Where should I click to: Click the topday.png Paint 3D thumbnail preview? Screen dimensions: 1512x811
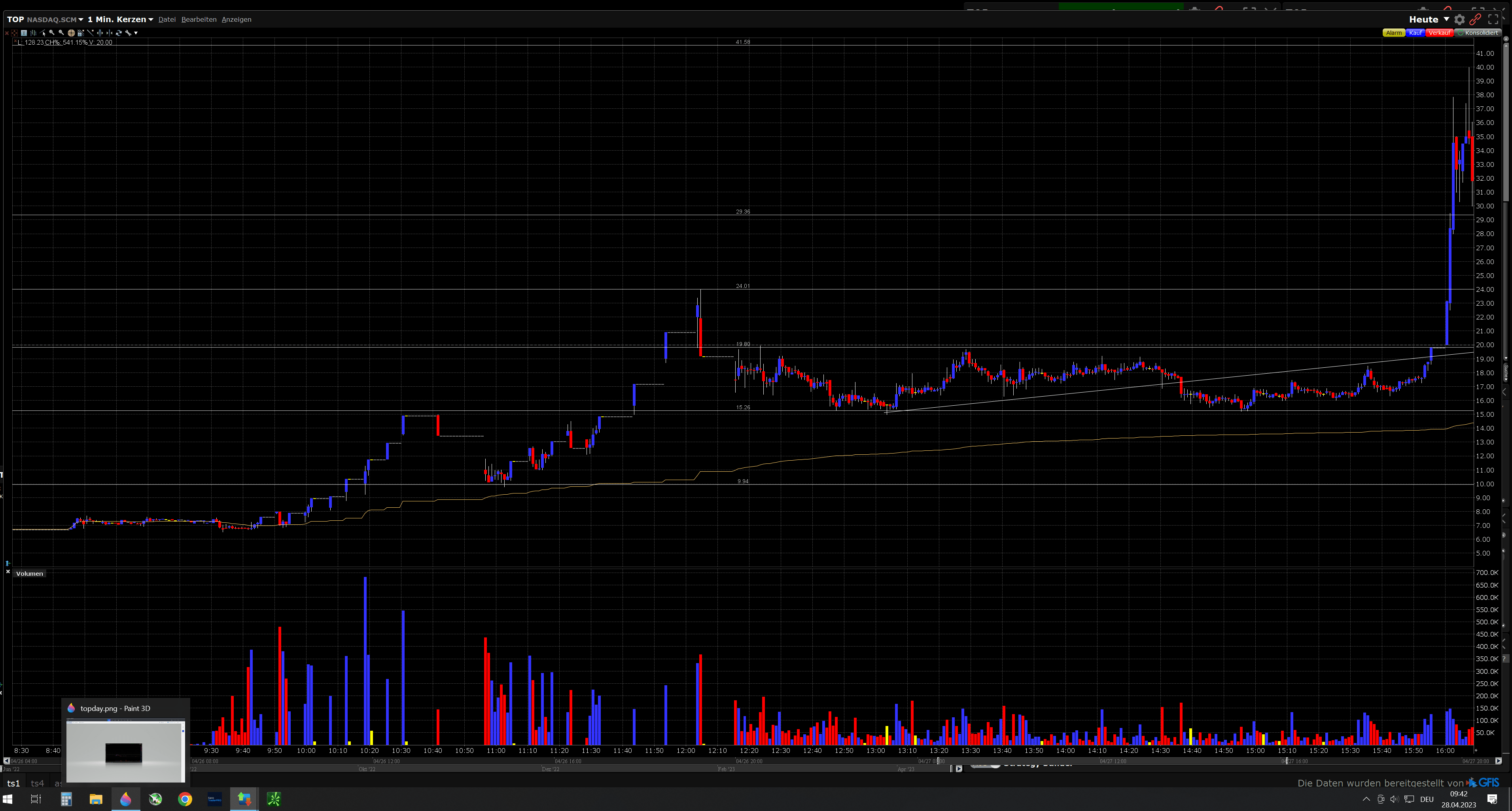(x=125, y=750)
